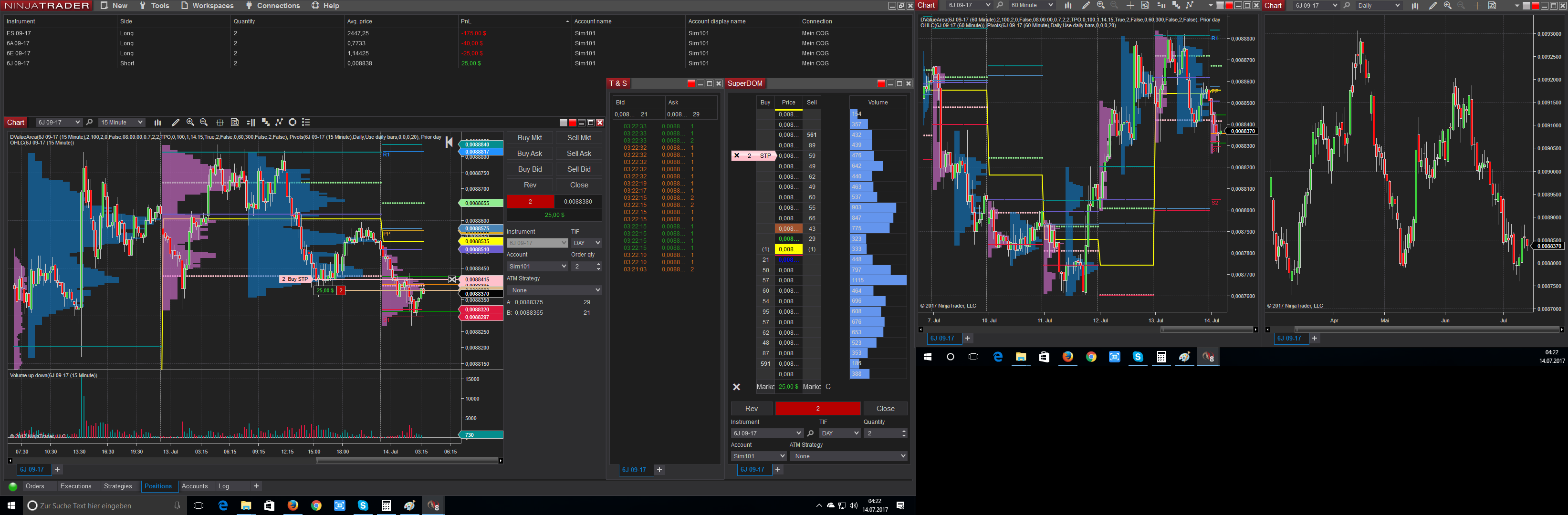Open the Tools menu
The image size is (1568, 515).
[155, 5]
